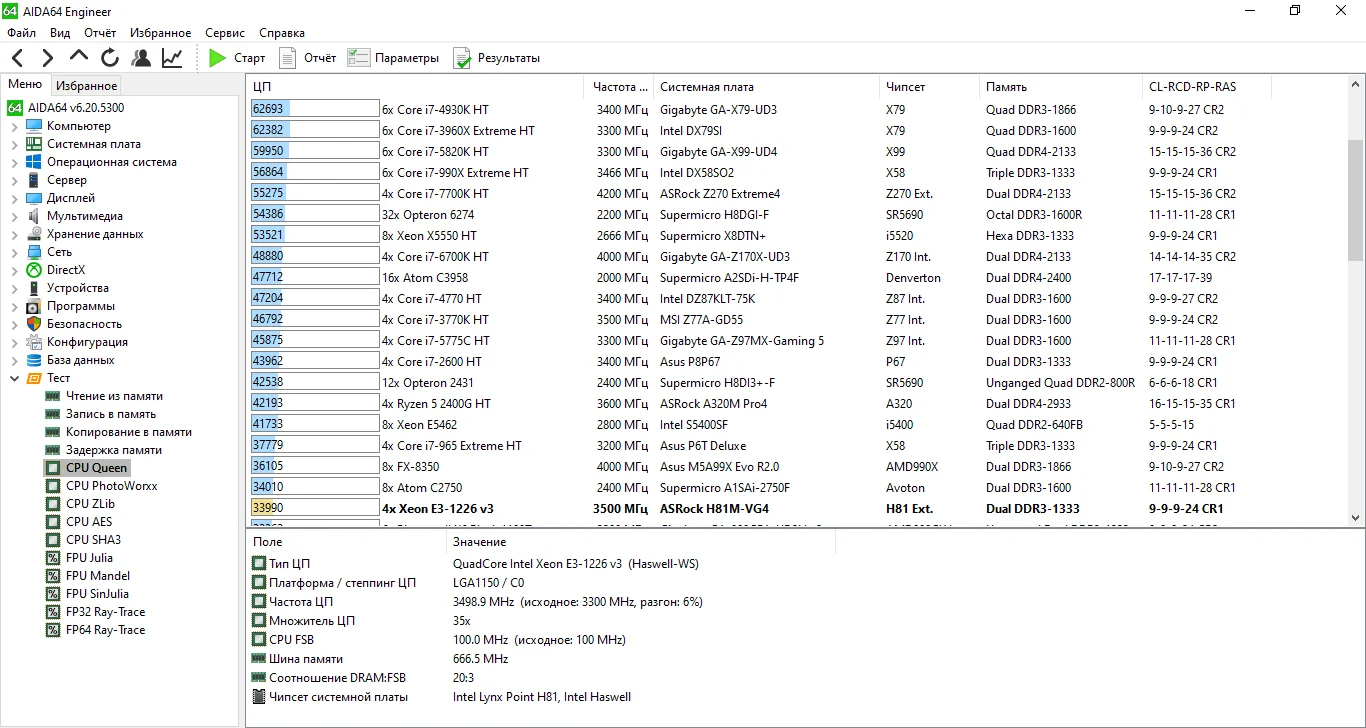Select the Безопасность shield icon
The image size is (1366, 728).
pyautogui.click(x=34, y=324)
